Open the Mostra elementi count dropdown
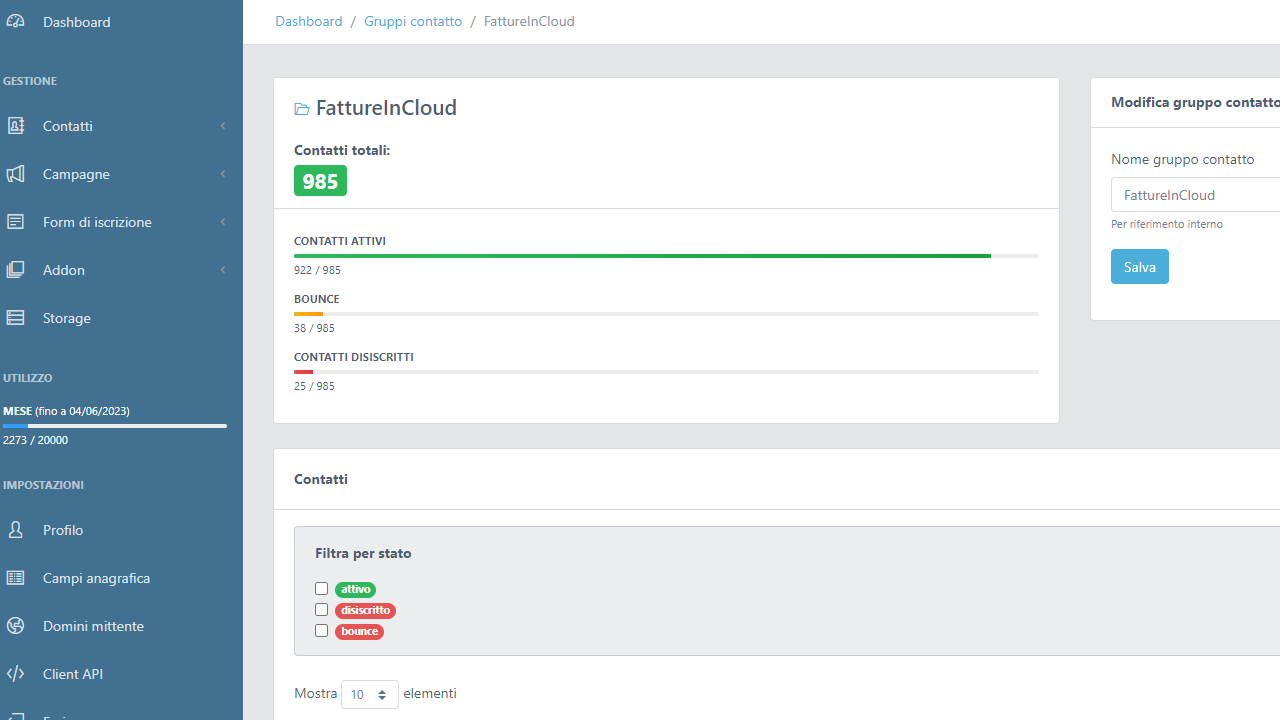 coord(370,694)
